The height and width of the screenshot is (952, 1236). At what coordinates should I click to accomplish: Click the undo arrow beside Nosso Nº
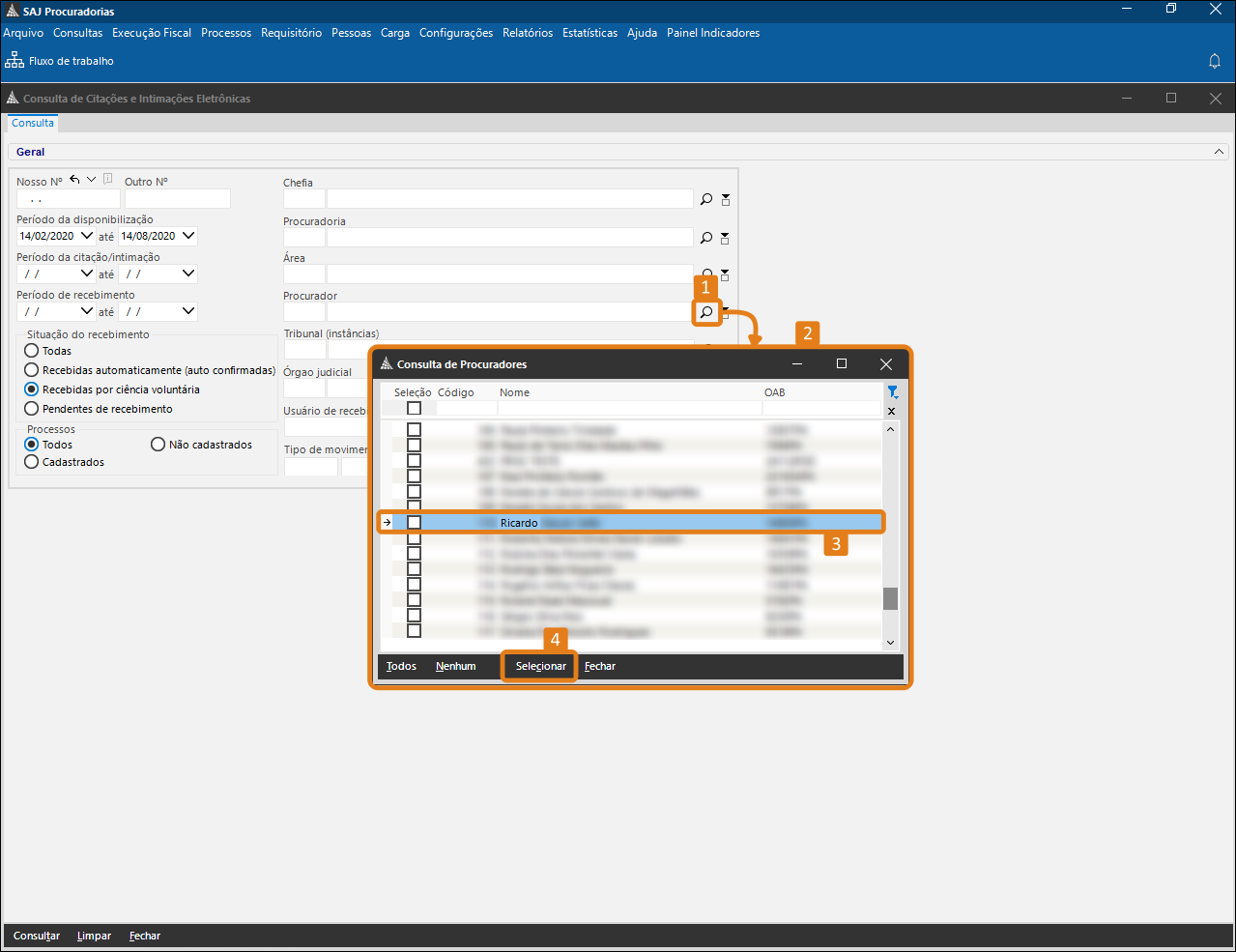74,180
